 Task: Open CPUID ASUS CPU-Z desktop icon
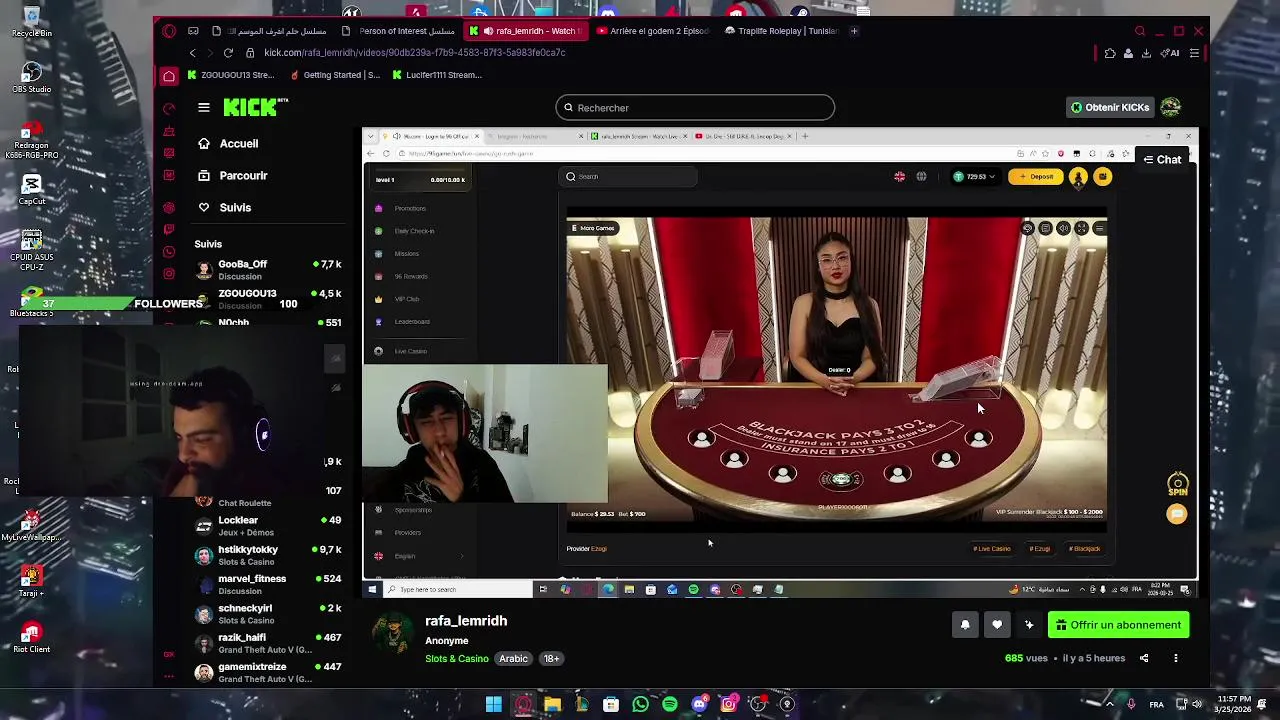coord(31,250)
